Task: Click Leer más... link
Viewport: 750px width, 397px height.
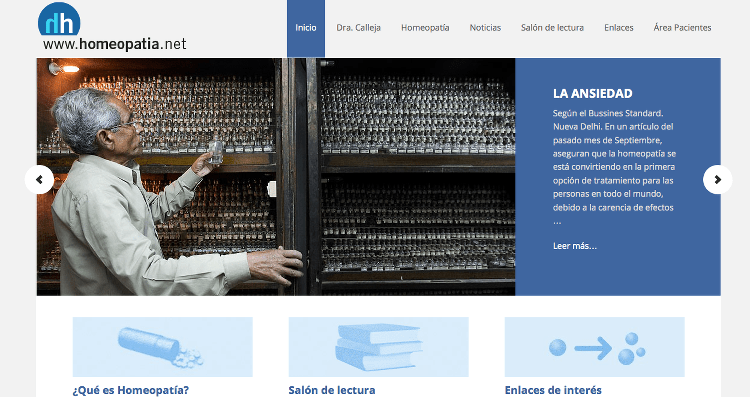Action: coord(574,246)
